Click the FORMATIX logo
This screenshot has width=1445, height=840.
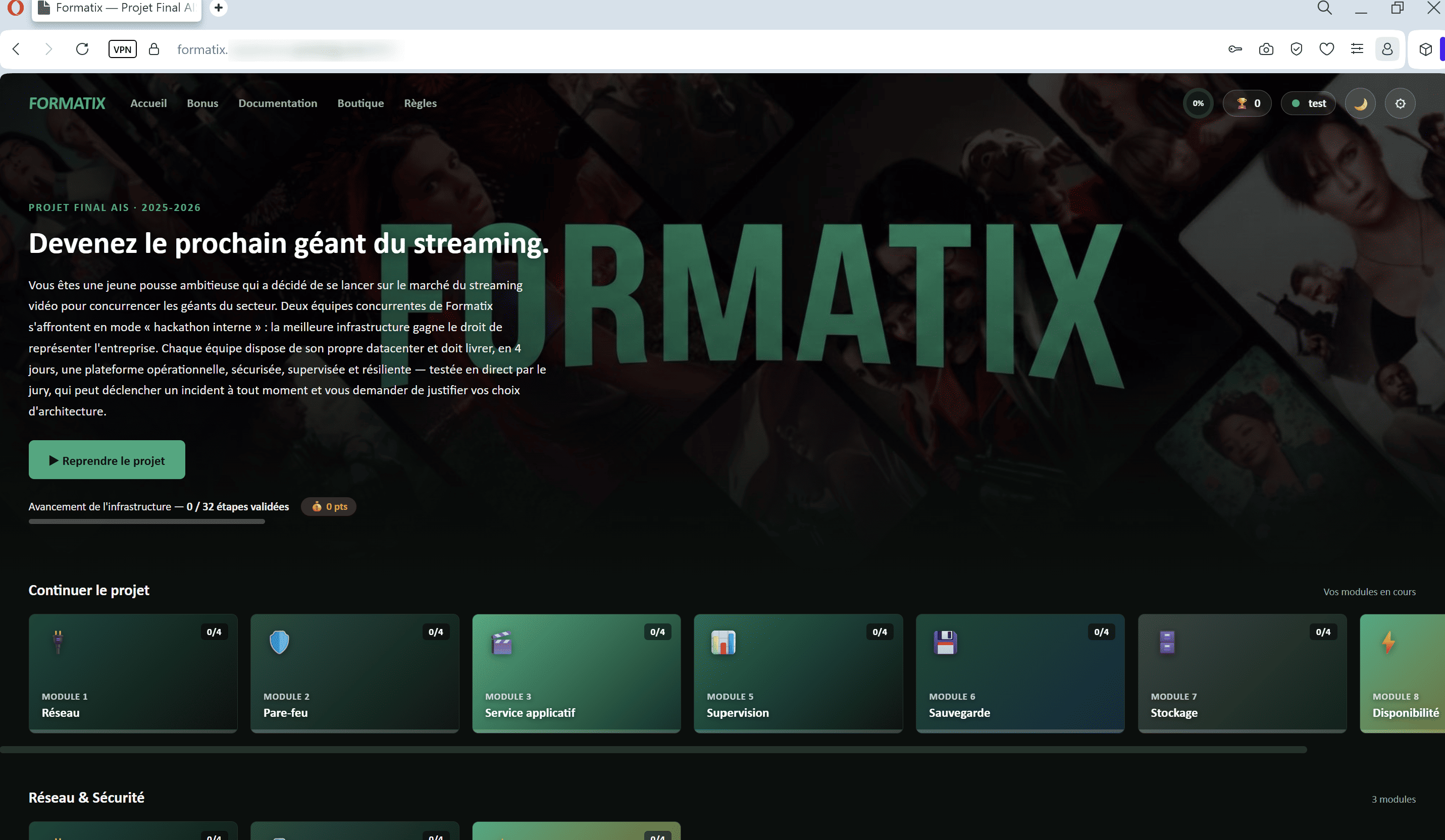pyautogui.click(x=67, y=103)
